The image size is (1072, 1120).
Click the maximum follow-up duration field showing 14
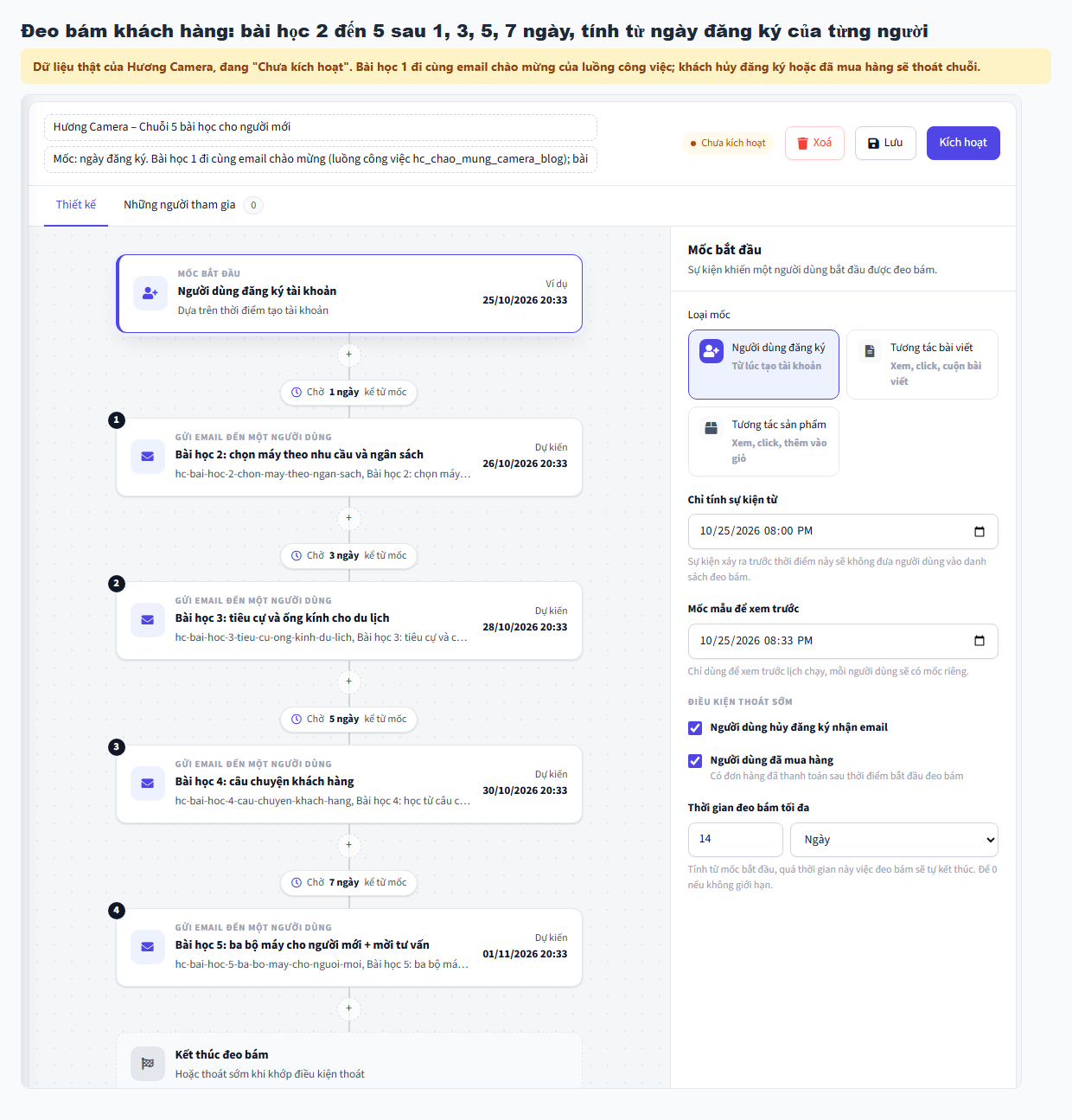(x=735, y=840)
